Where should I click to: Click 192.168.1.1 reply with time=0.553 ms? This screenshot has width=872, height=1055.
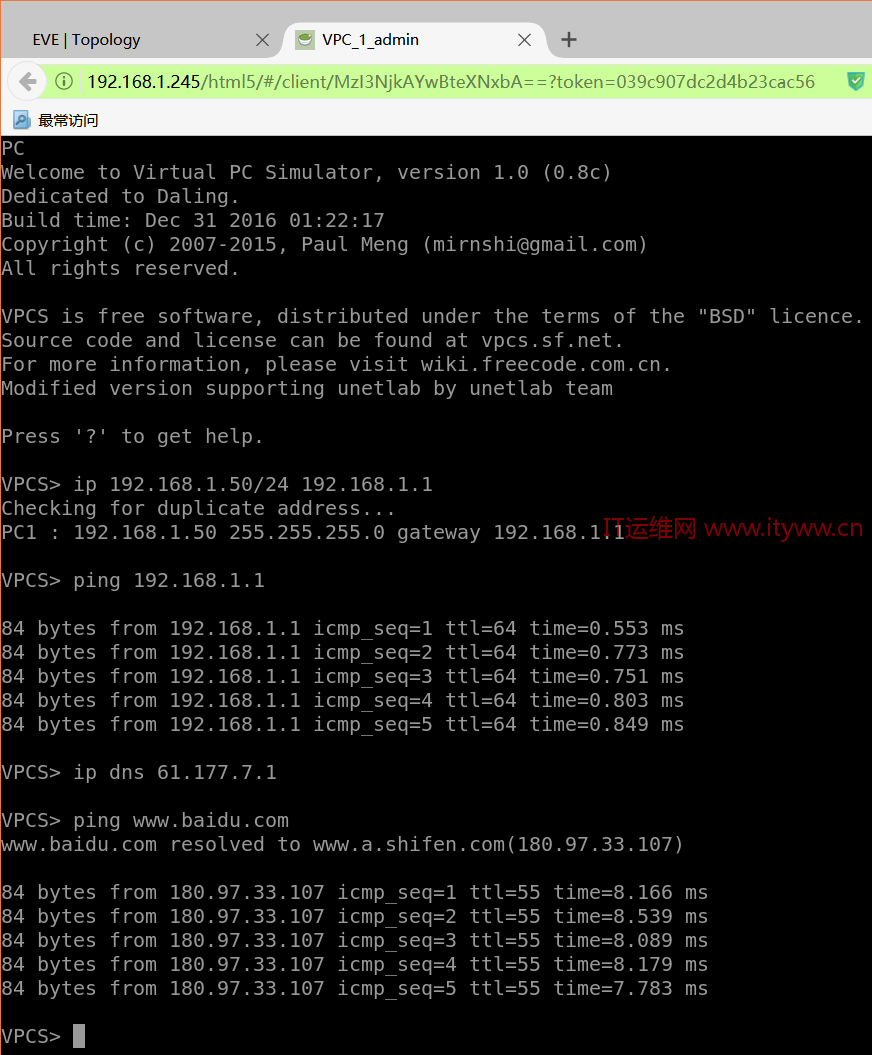click(x=342, y=628)
